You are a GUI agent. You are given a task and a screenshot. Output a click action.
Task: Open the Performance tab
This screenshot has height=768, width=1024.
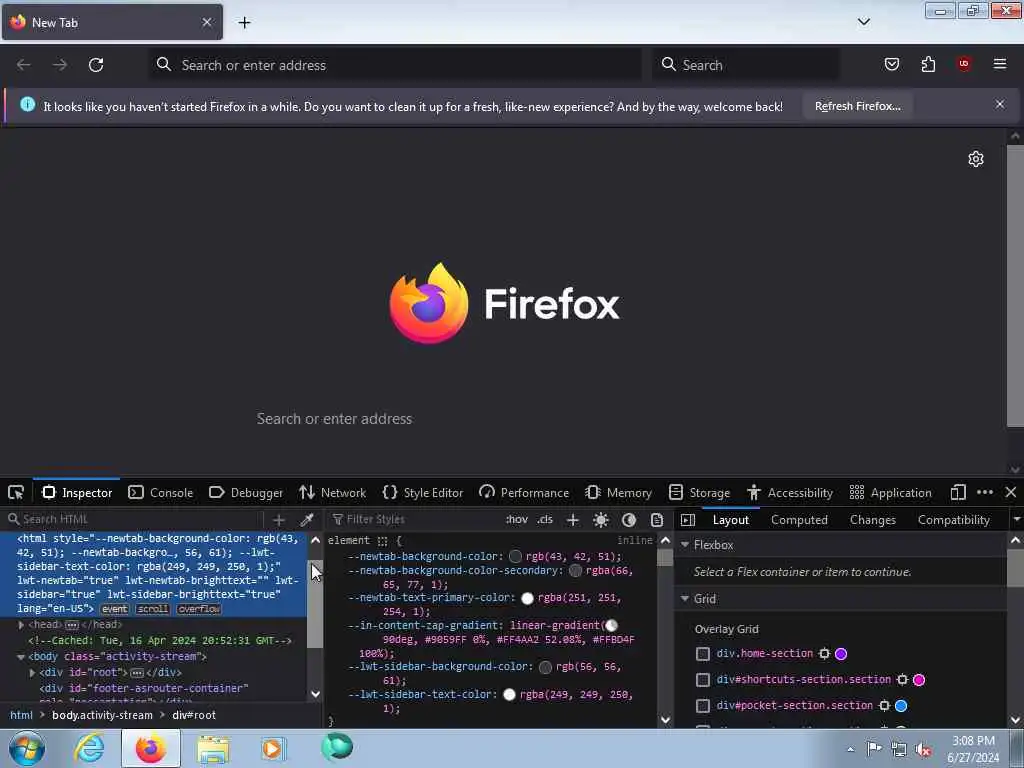[524, 492]
